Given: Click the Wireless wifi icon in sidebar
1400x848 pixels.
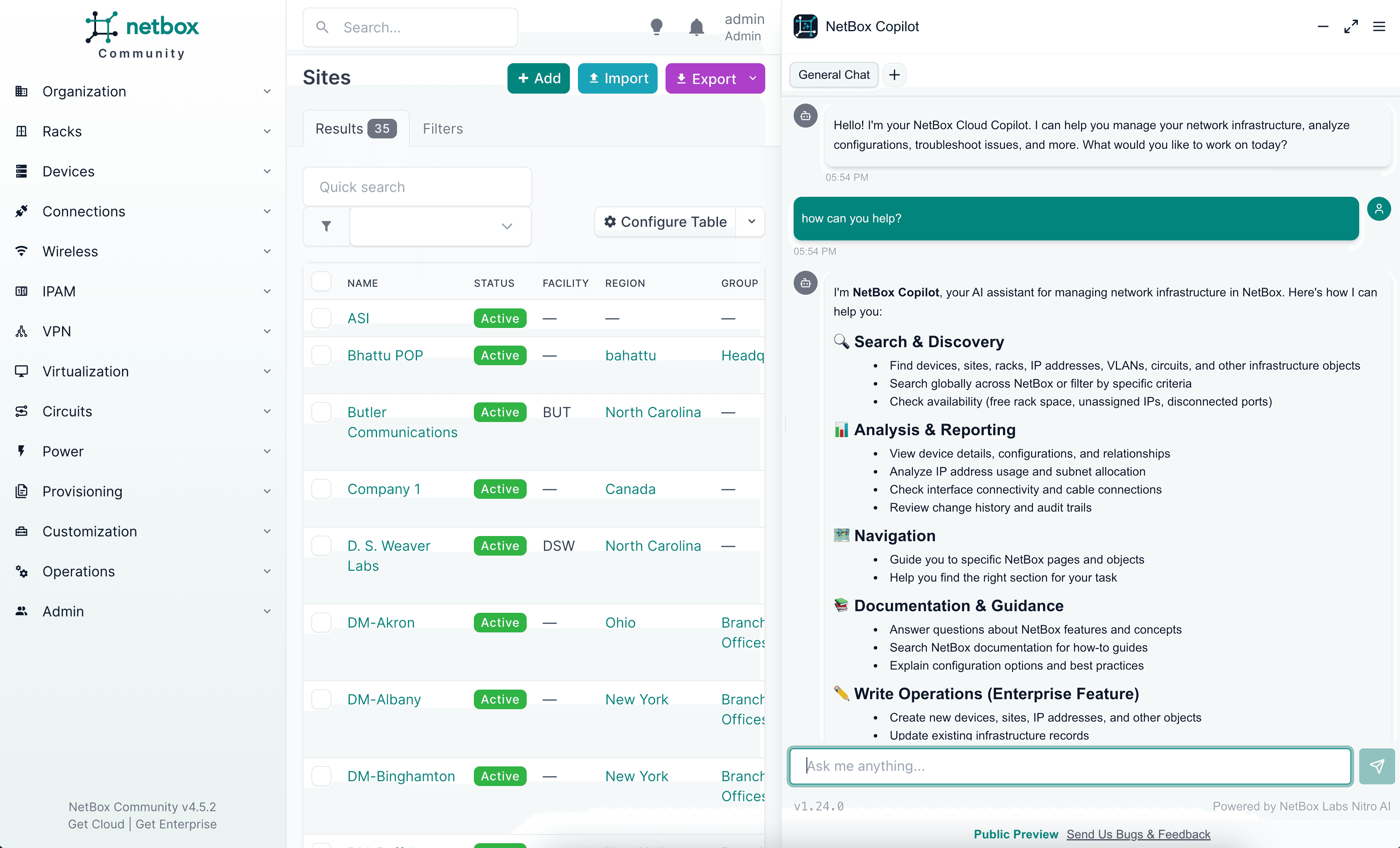Looking at the screenshot, I should pyautogui.click(x=22, y=251).
